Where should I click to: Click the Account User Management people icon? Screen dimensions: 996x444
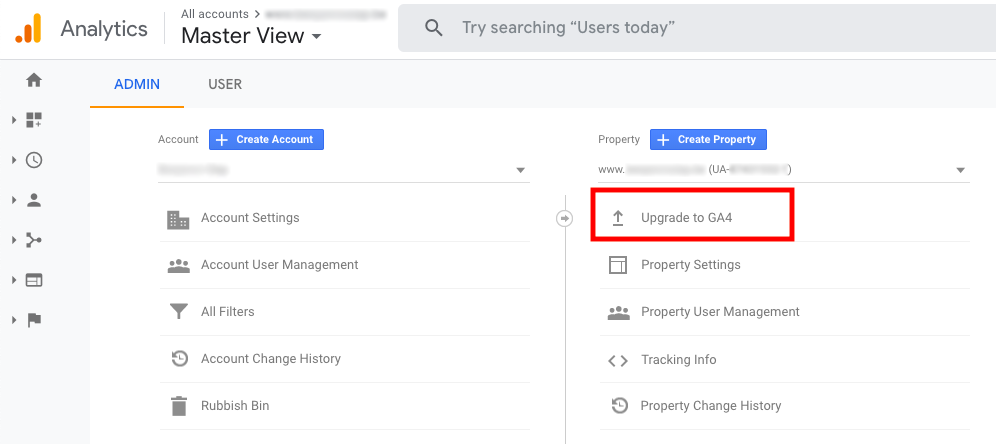178,266
